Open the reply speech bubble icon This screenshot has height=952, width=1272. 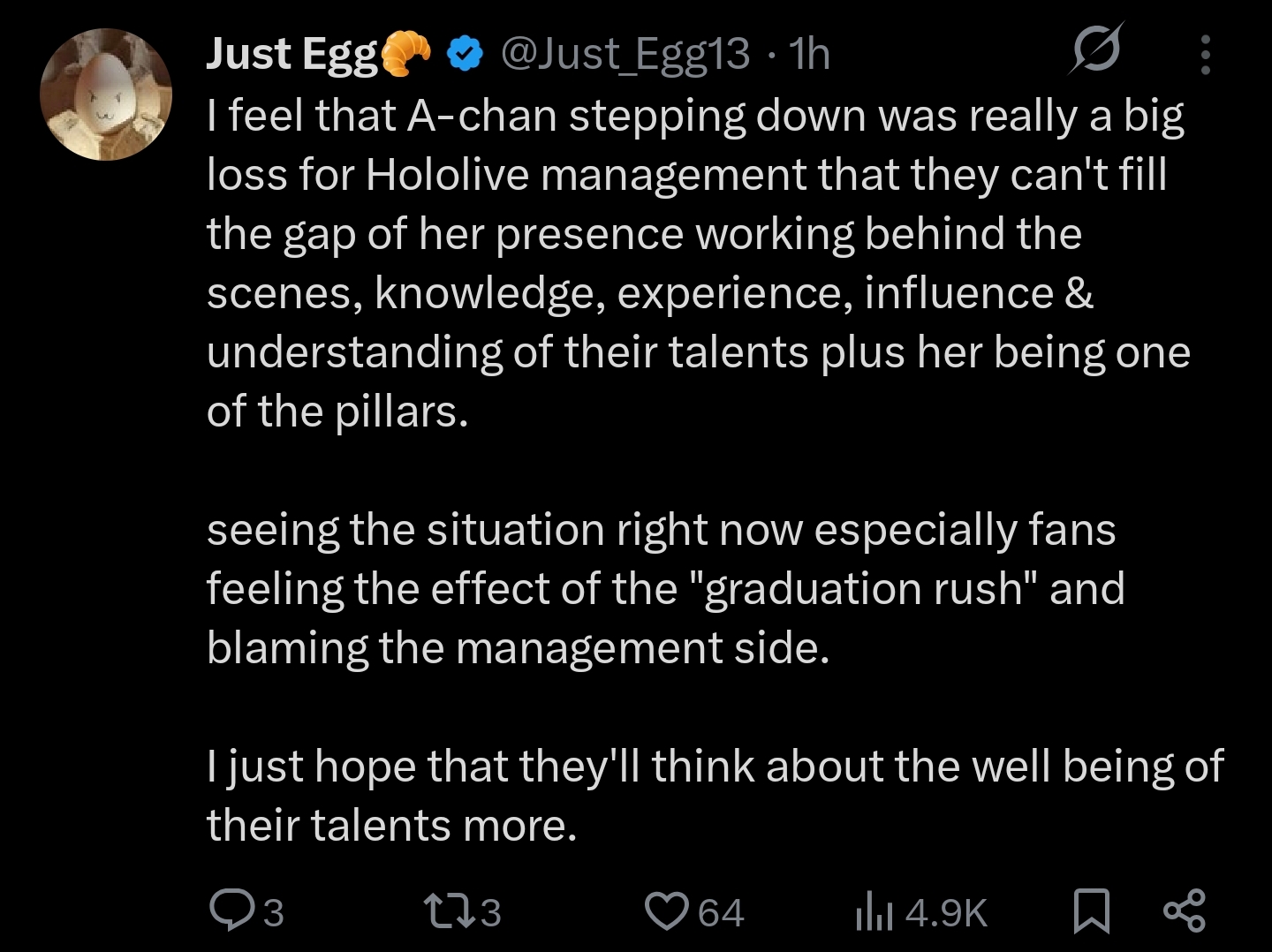tap(230, 911)
